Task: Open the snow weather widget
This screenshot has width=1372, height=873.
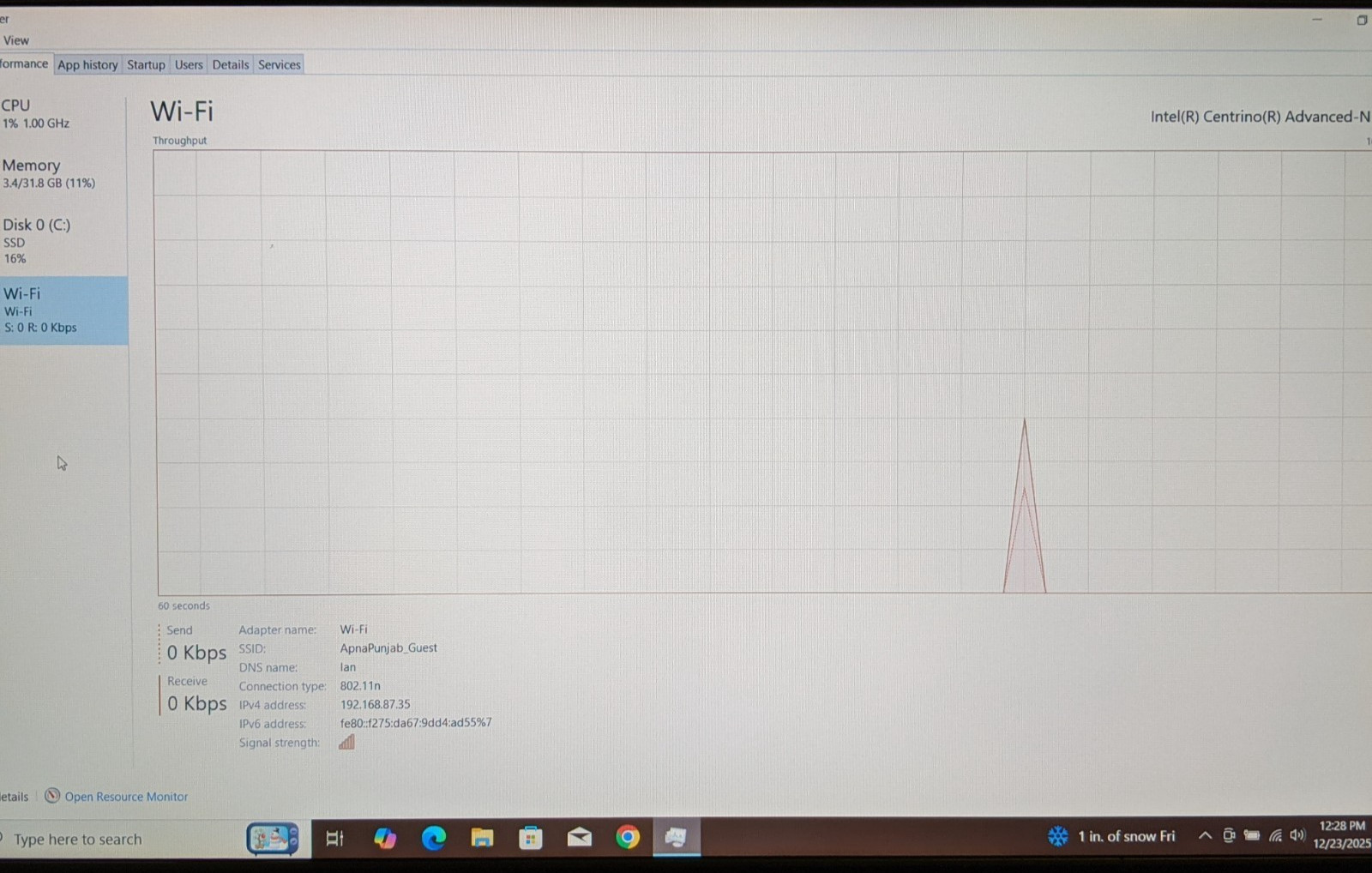Action: [x=1111, y=836]
